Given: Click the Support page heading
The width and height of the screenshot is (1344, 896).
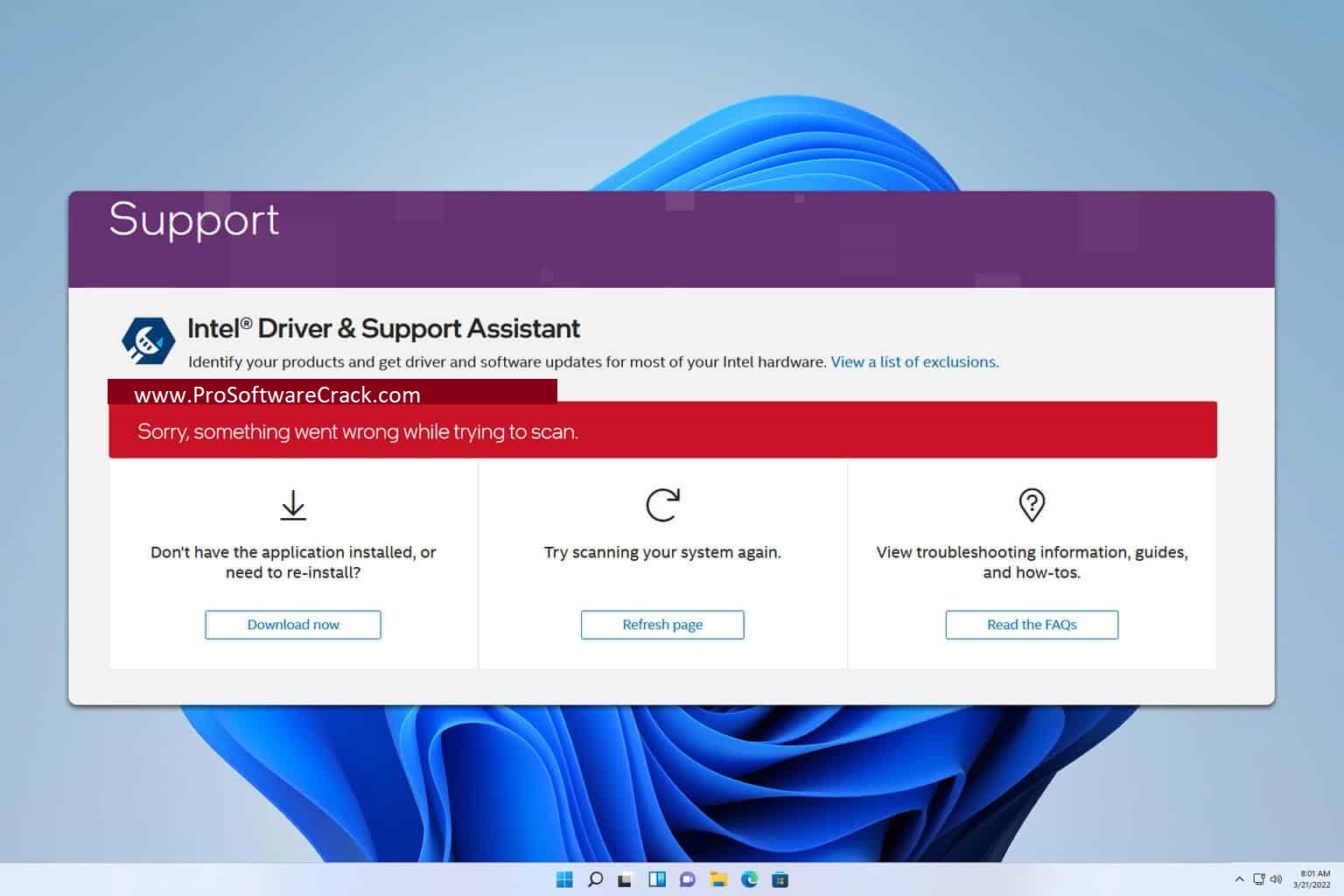Looking at the screenshot, I should pyautogui.click(x=193, y=220).
